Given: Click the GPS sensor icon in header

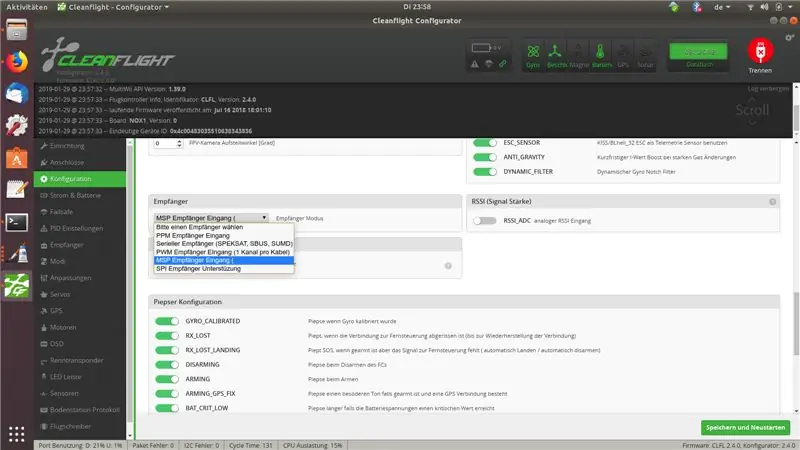Looking at the screenshot, I should (623, 55).
